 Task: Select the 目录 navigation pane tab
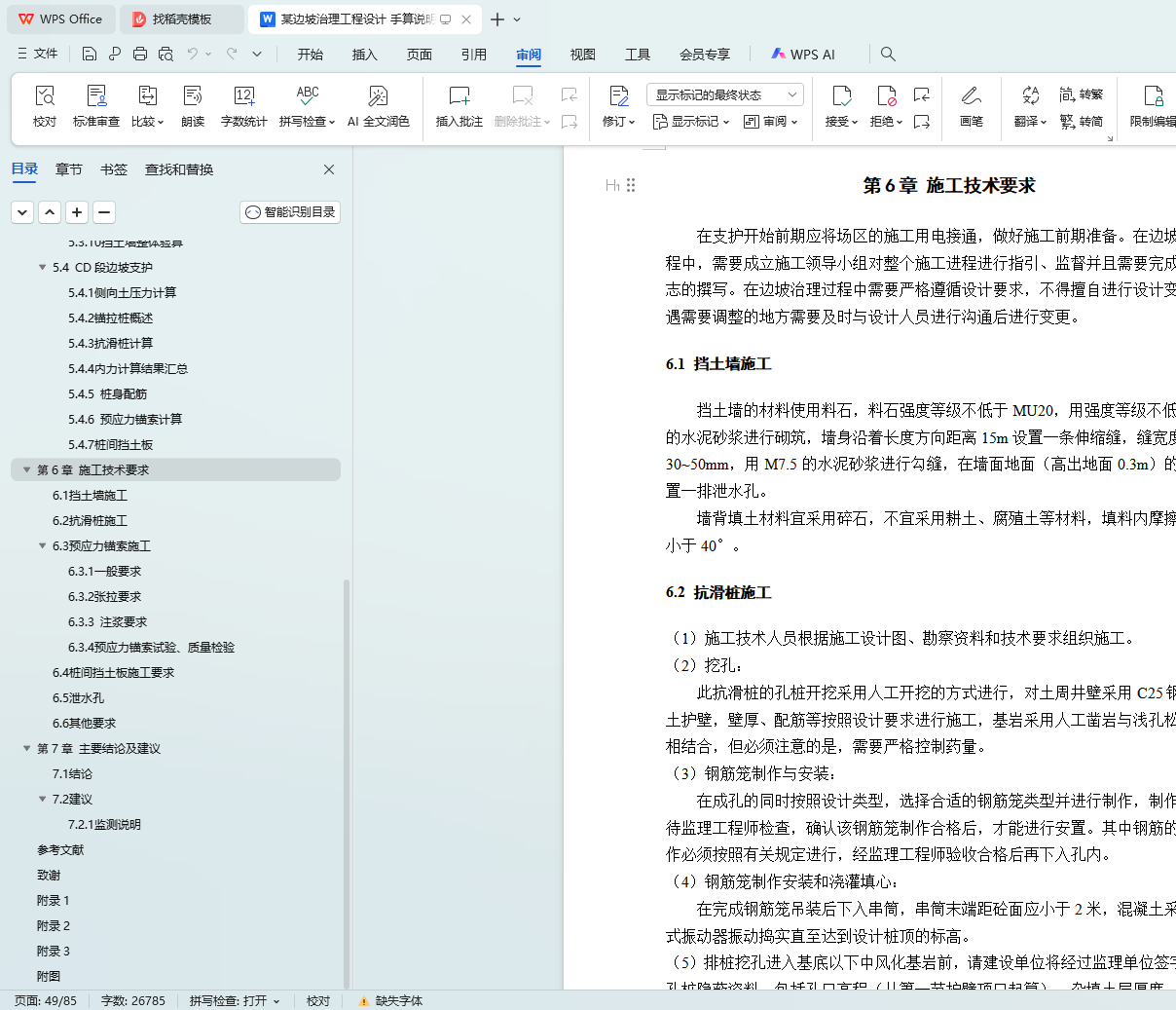(x=24, y=169)
